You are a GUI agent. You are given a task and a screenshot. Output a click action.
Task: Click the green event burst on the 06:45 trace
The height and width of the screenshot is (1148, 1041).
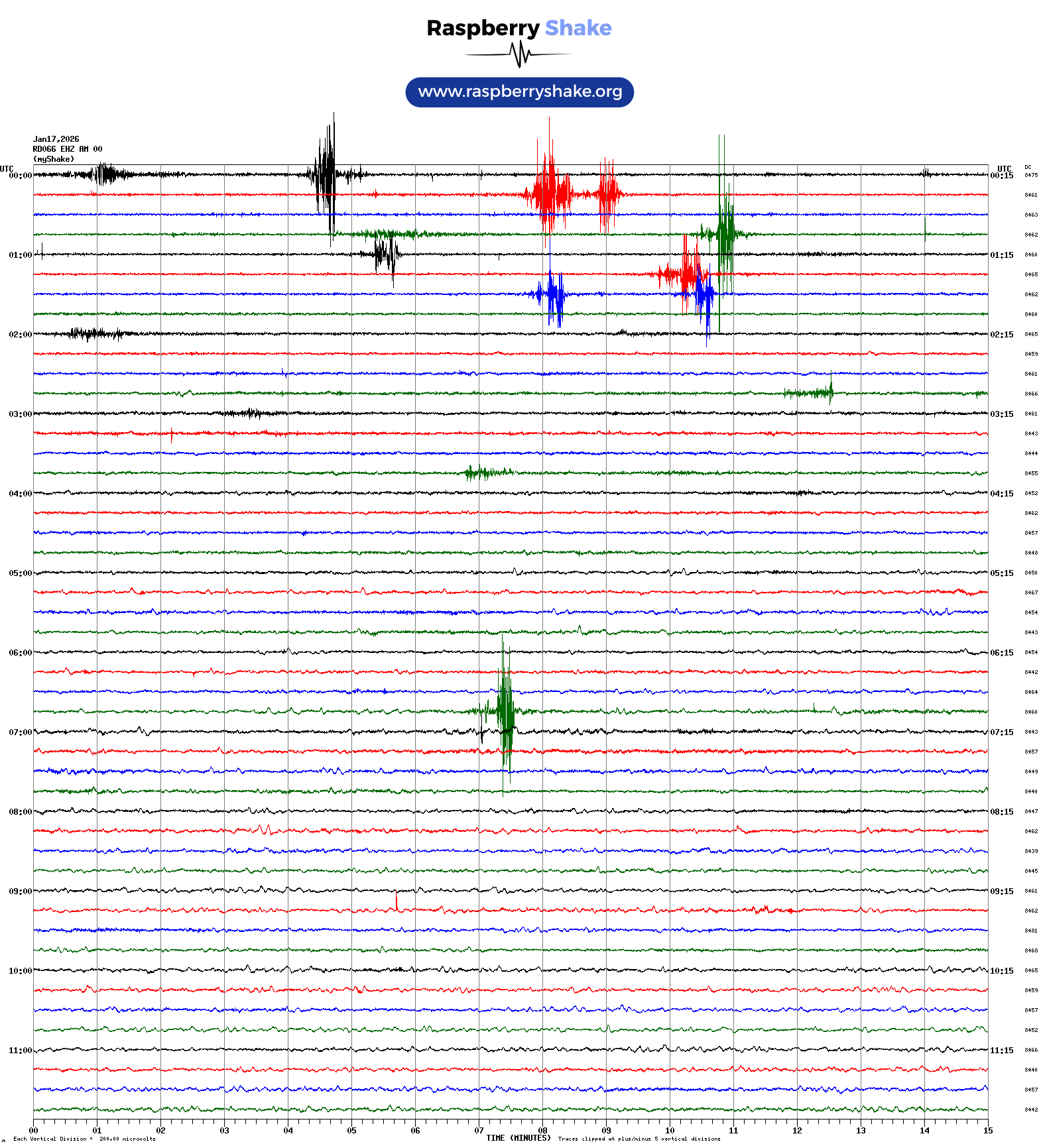(x=505, y=711)
